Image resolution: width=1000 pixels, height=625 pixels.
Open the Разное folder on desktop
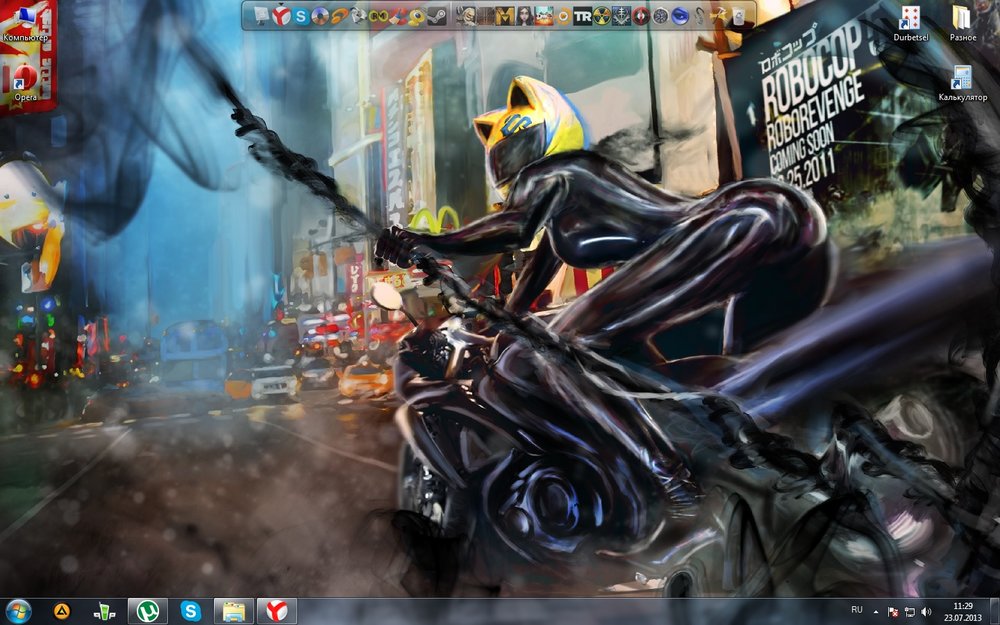[962, 22]
